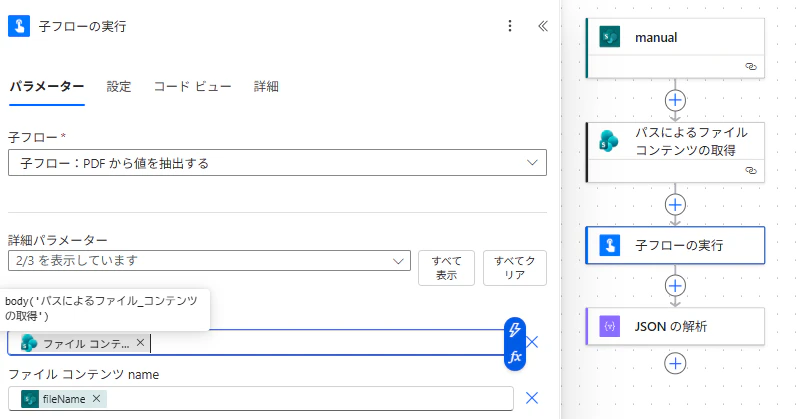This screenshot has width=797, height=419.
Task: Click the すべて表示 button
Action: pos(446,267)
